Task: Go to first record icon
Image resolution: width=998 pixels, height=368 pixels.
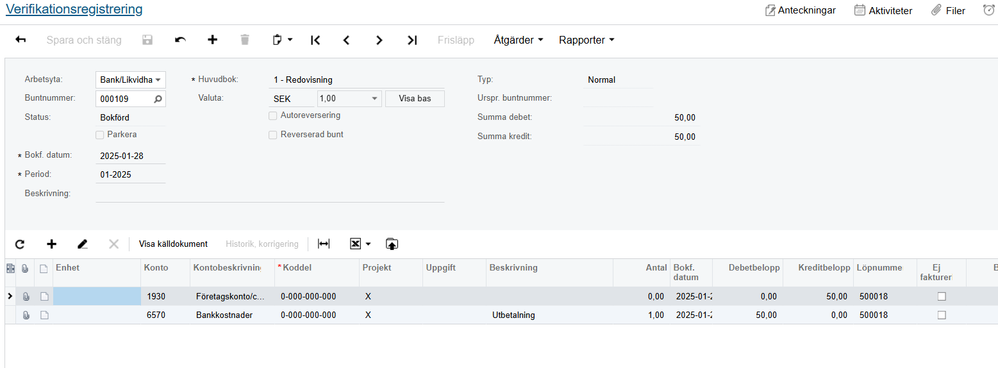Action: pos(315,39)
